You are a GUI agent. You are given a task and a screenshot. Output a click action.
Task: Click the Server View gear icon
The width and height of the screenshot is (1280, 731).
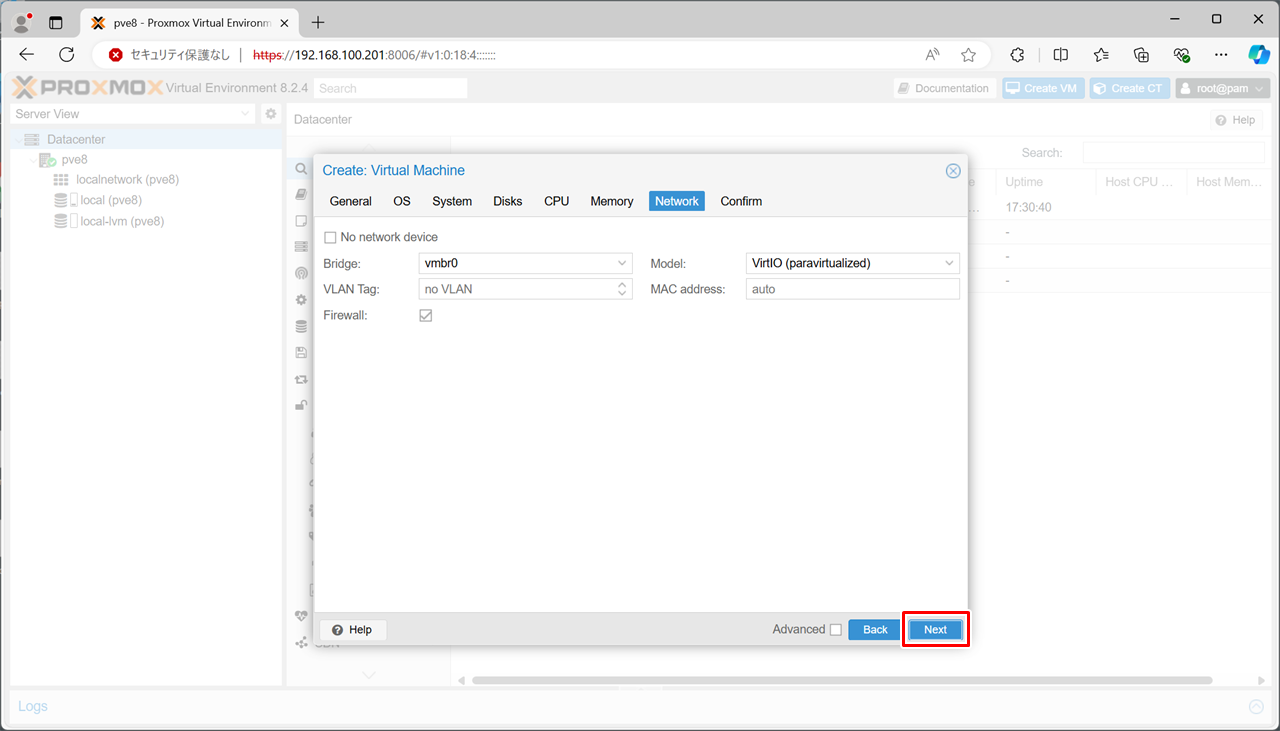[x=270, y=114]
